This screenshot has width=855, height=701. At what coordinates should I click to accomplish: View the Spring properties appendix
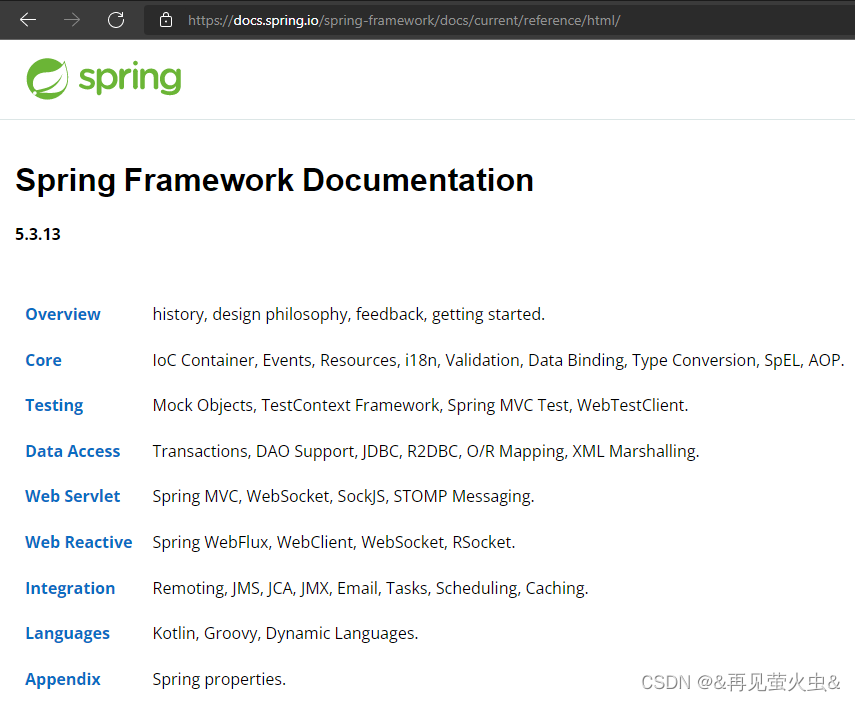(218, 679)
